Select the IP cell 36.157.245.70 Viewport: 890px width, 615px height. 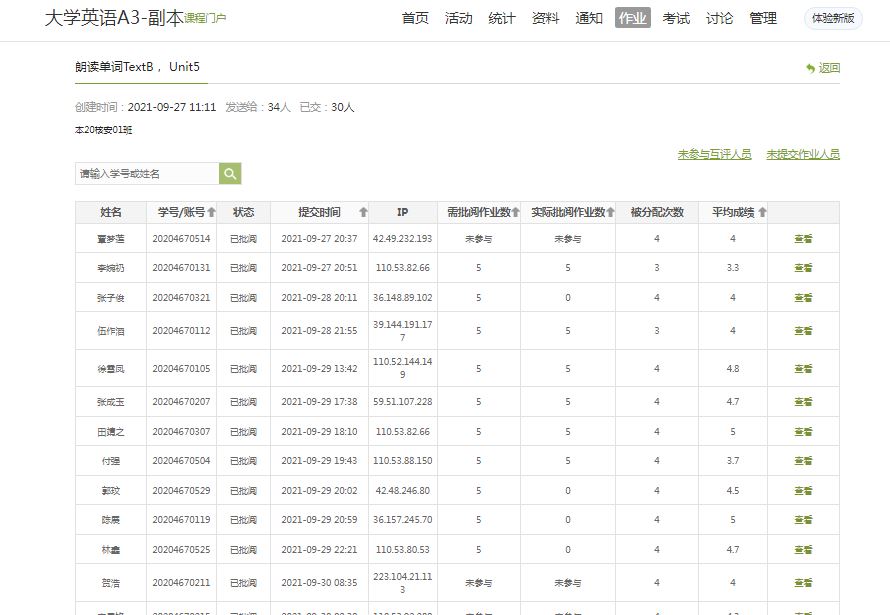tap(402, 520)
